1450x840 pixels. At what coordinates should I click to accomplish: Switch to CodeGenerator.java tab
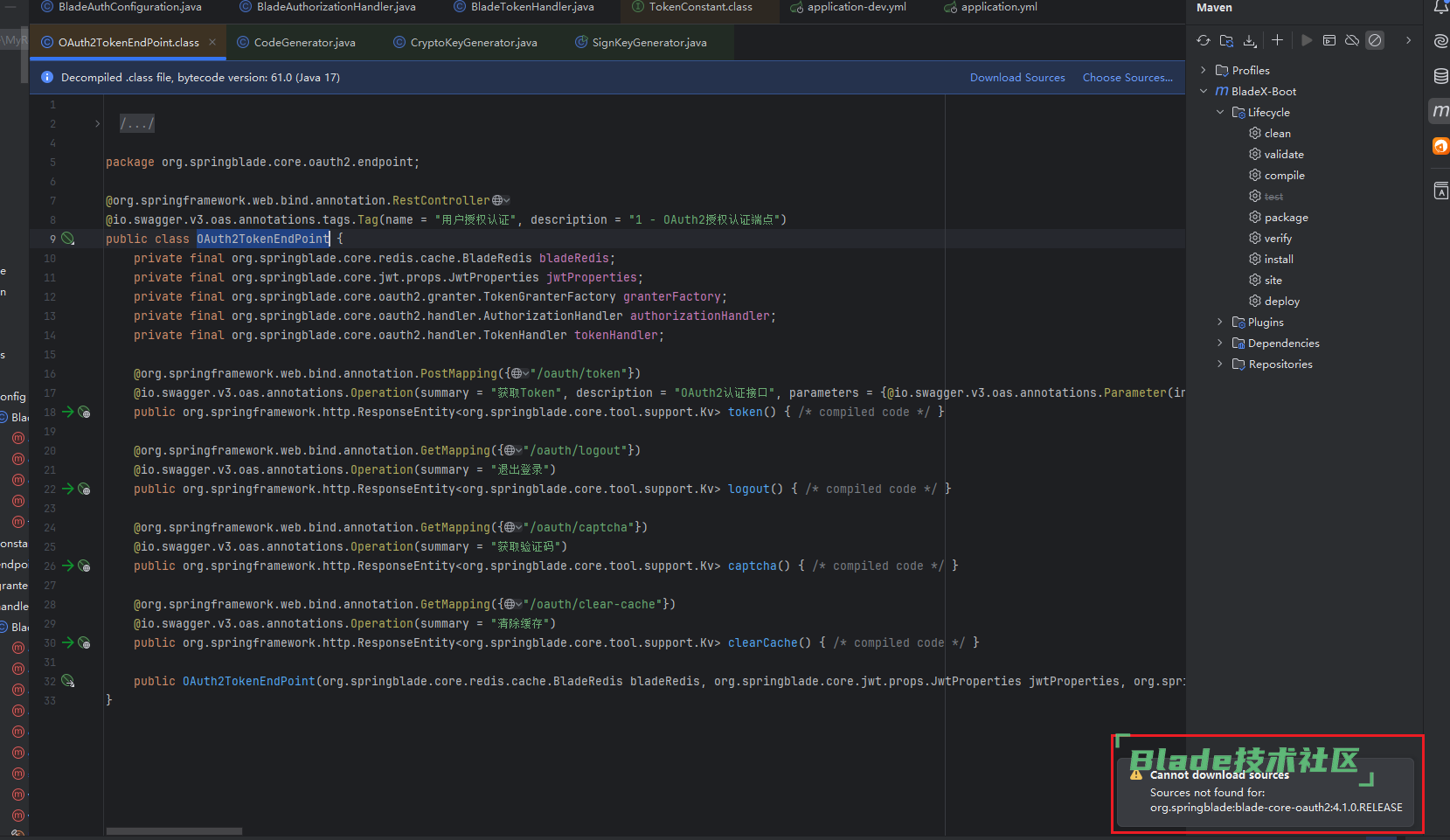pos(295,42)
